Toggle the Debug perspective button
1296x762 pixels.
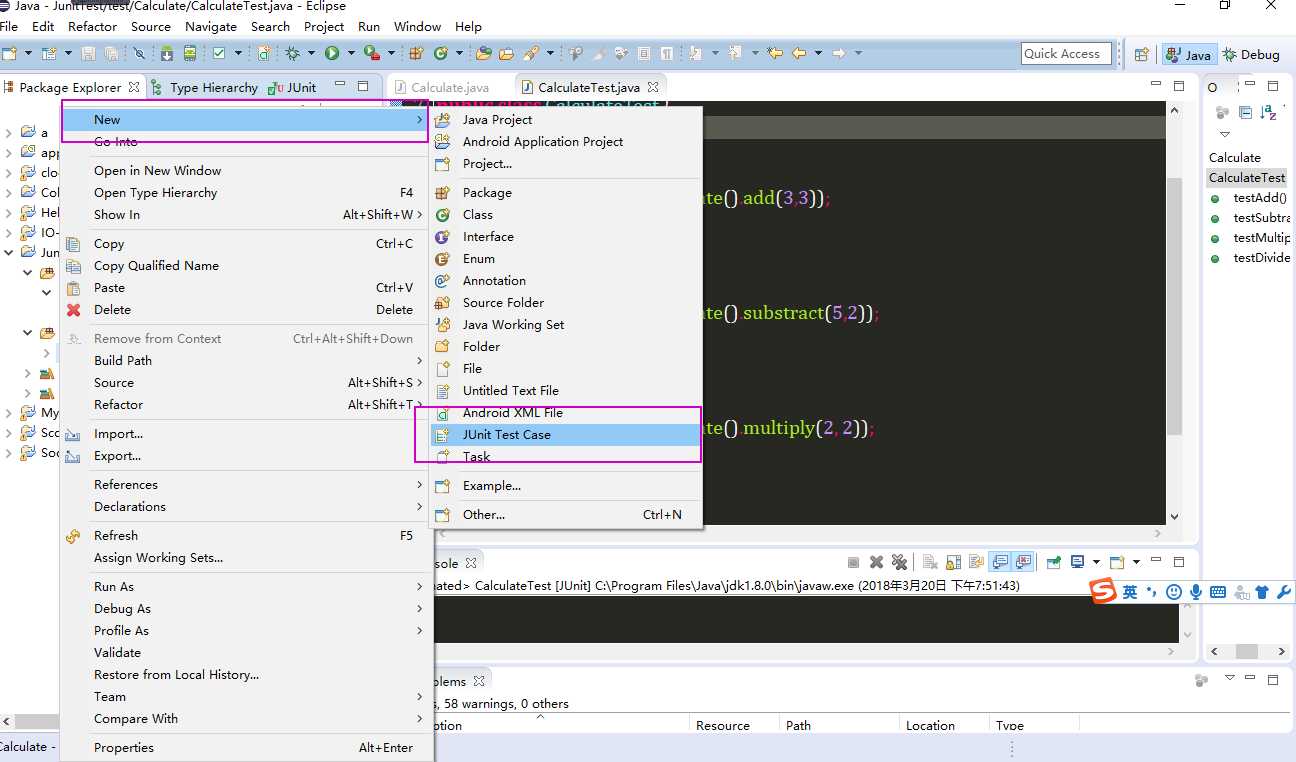click(x=1251, y=55)
